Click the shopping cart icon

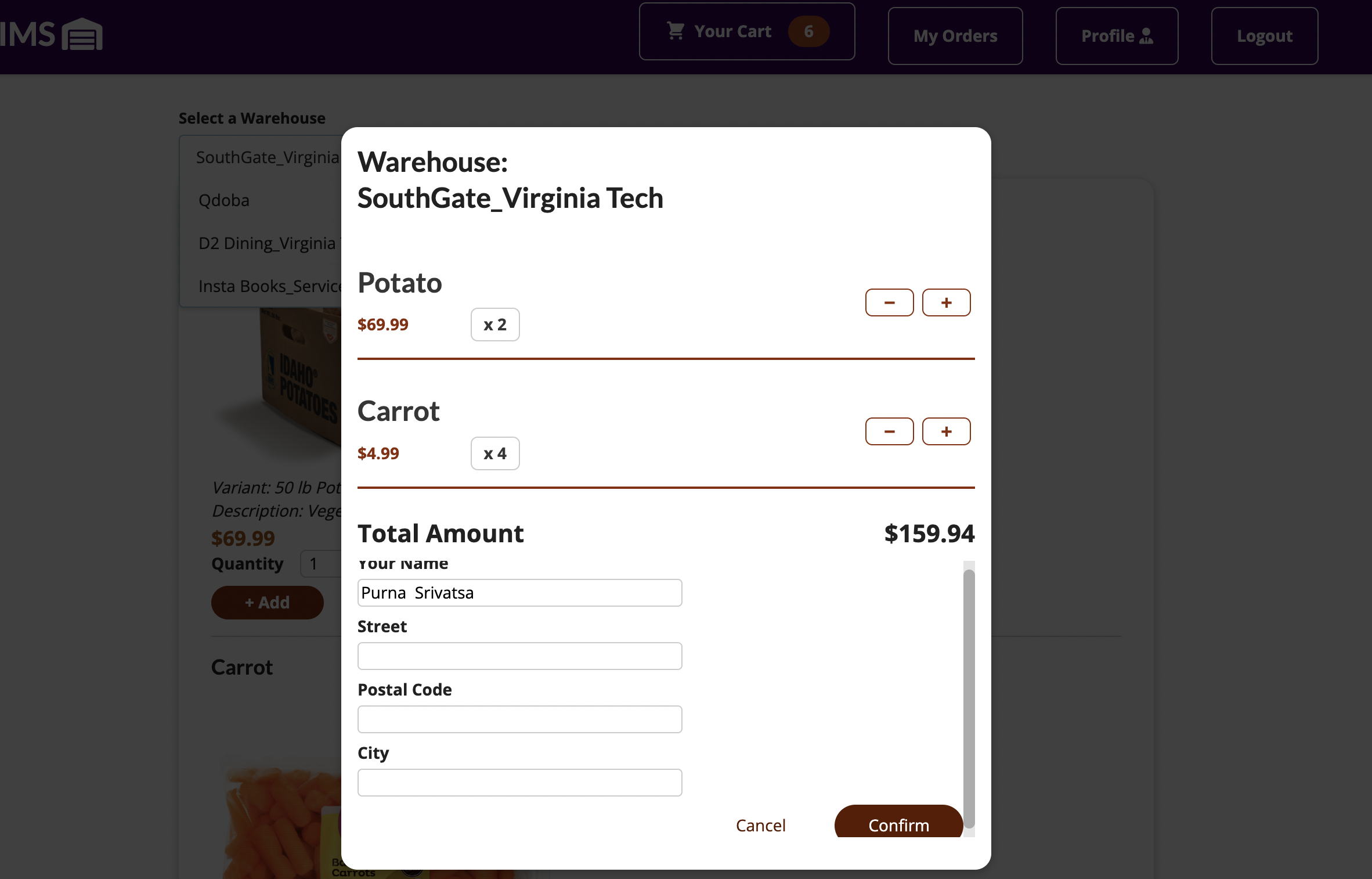pyautogui.click(x=676, y=31)
